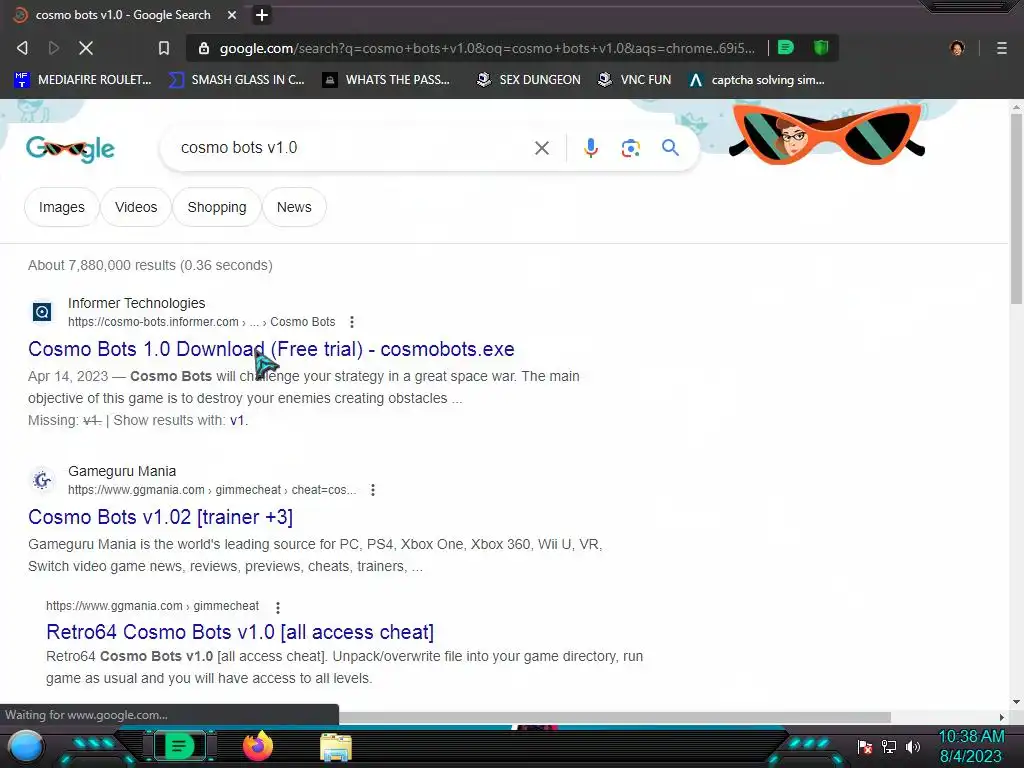Click the vertical scrollbar down arrow
This screenshot has height=768, width=1024.
[1016, 702]
